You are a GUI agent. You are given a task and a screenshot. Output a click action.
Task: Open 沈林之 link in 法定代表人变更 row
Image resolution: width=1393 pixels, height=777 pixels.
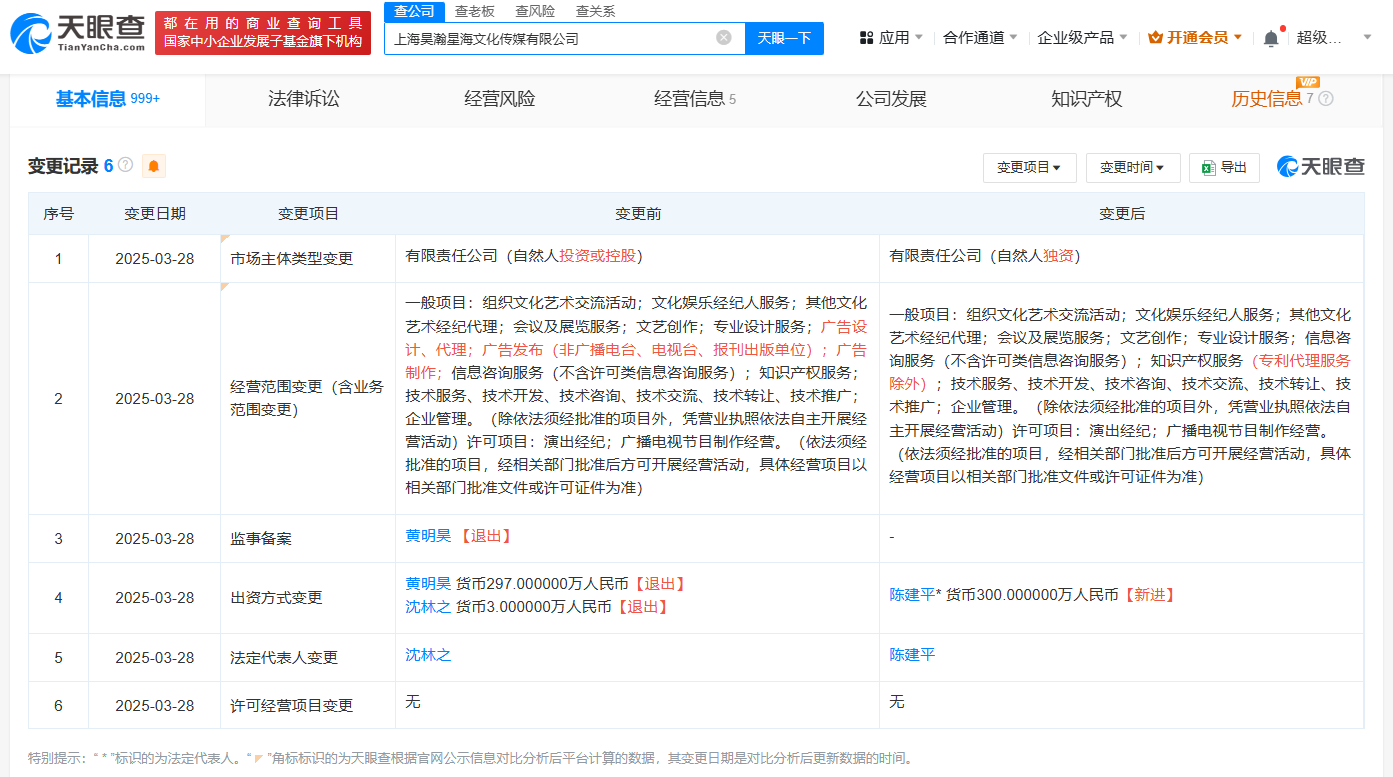pyautogui.click(x=428, y=655)
